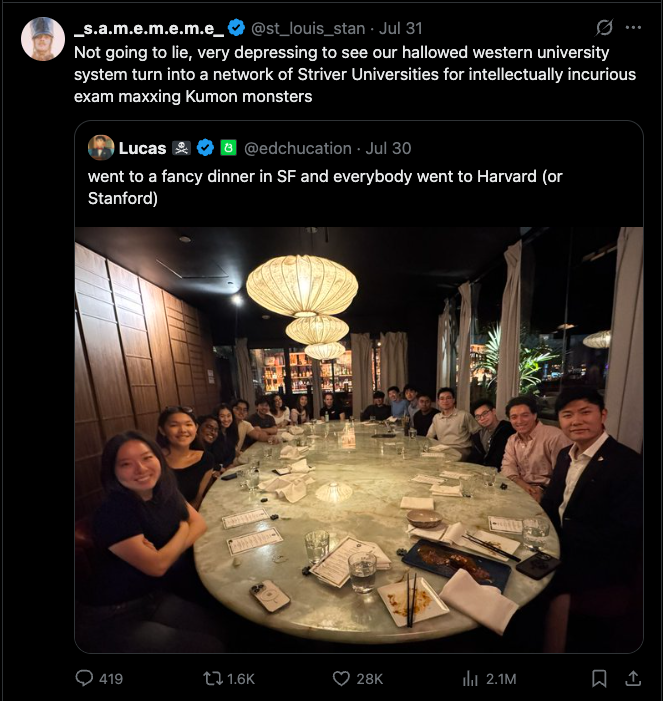663x701 pixels.
Task: Open the three-dot more options menu
Action: pos(632,28)
